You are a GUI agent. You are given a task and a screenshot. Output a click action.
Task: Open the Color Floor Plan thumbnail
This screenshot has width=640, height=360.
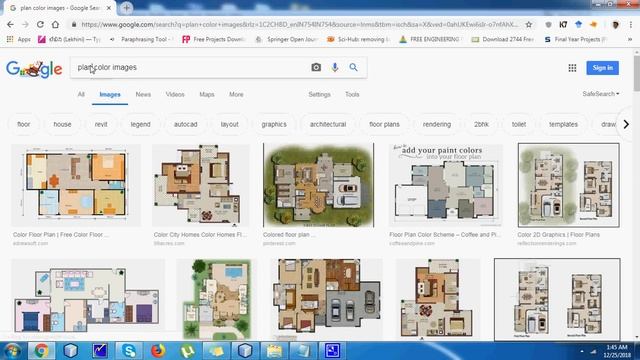pyautogui.click(x=76, y=185)
